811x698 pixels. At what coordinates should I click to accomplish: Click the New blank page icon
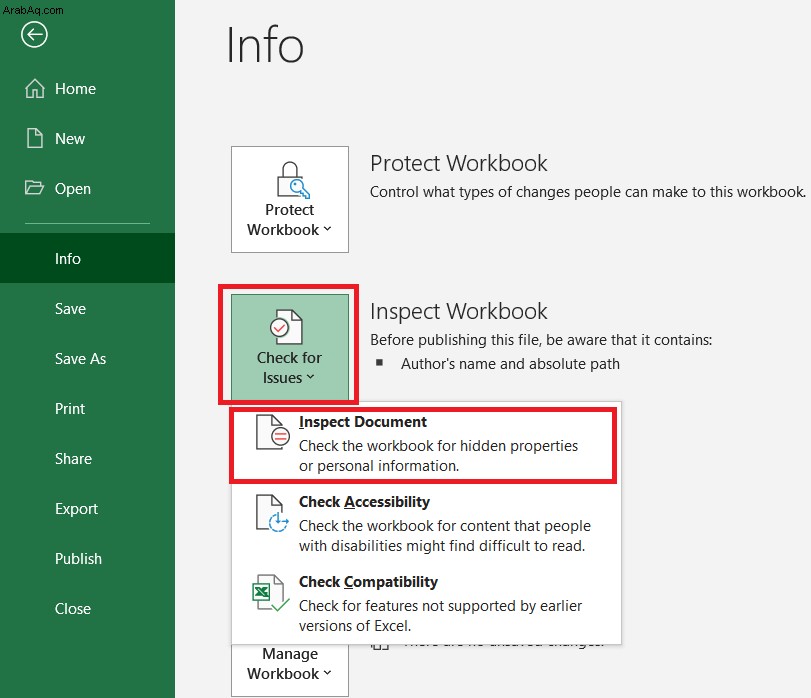tap(35, 138)
